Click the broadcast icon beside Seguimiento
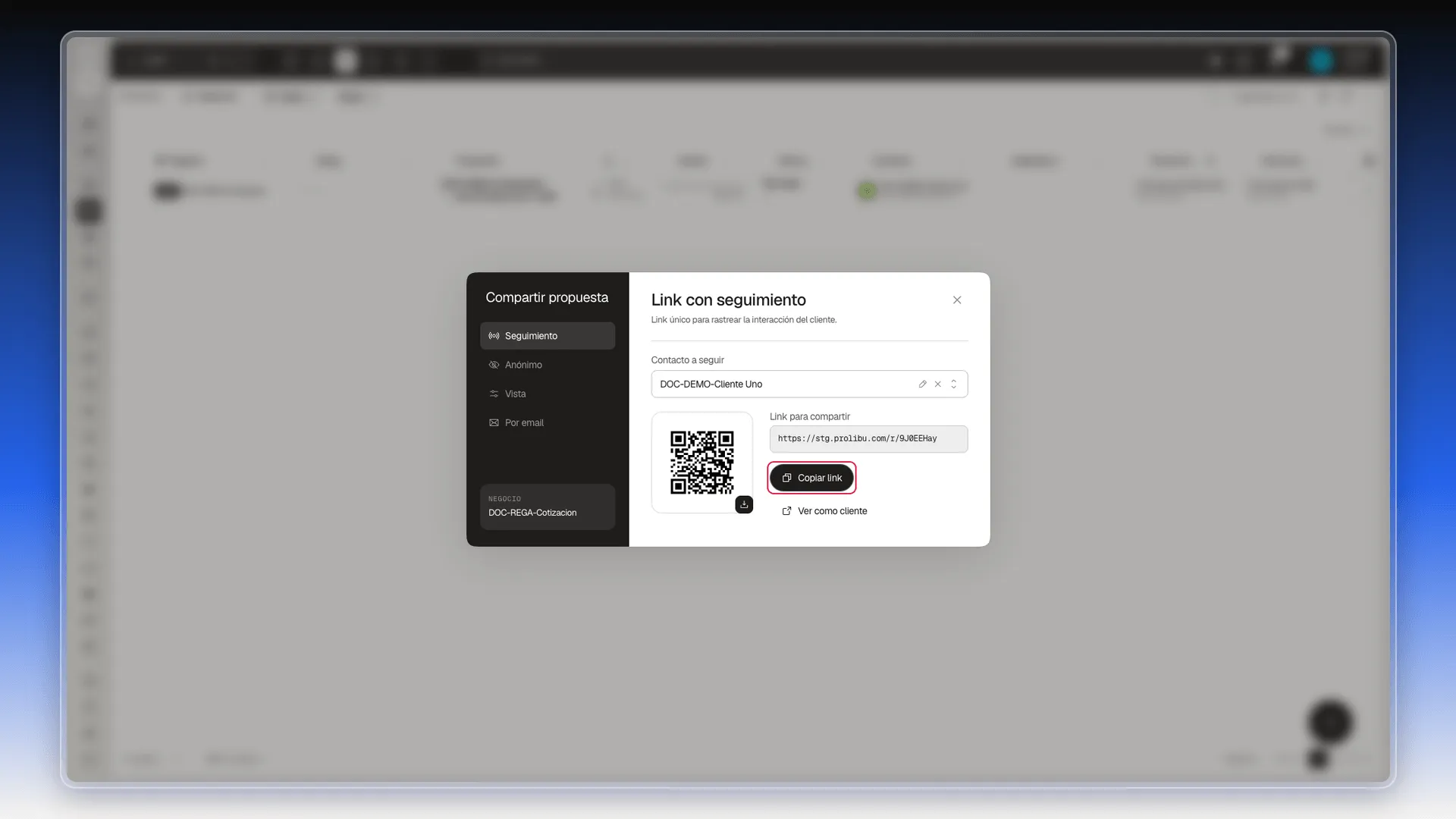This screenshot has width=1456, height=819. [x=494, y=336]
